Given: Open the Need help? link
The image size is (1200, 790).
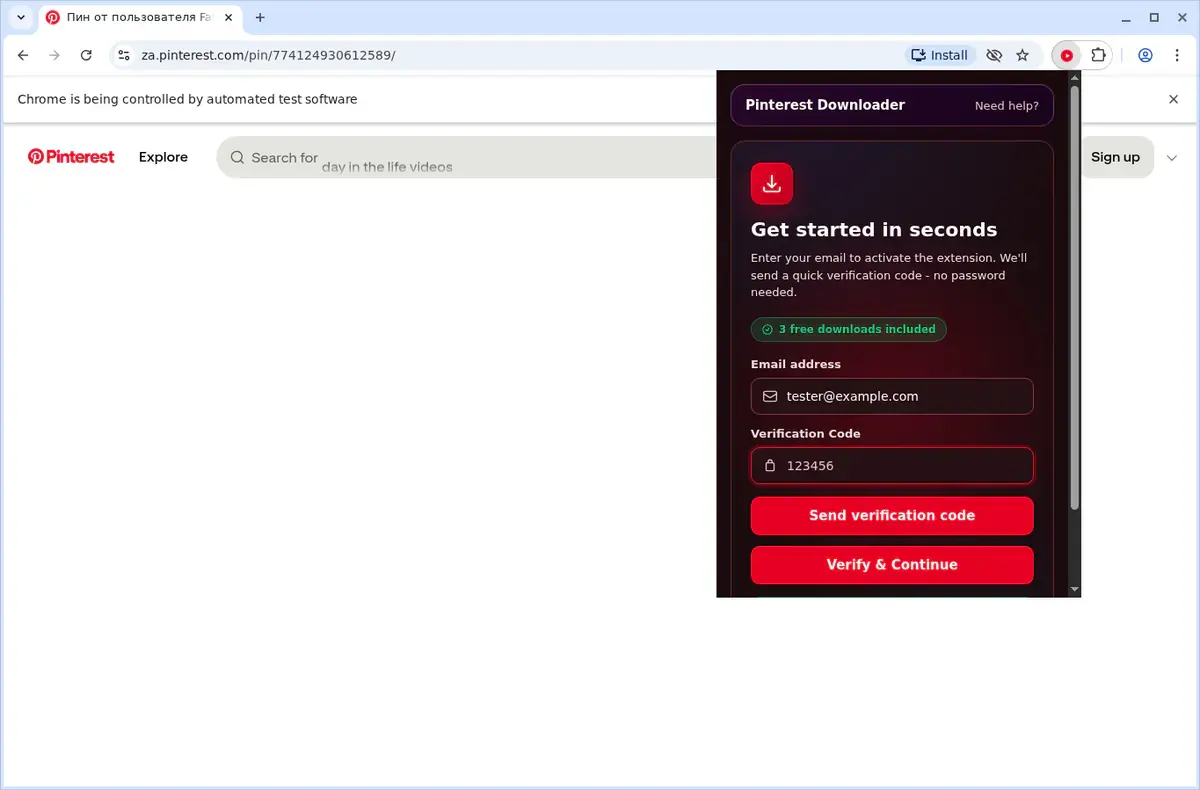Looking at the screenshot, I should click(1006, 106).
